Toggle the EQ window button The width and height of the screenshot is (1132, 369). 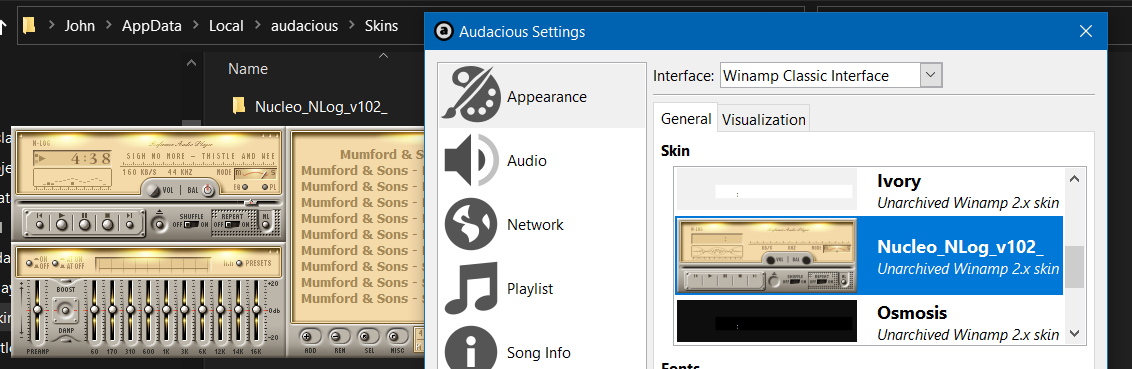pos(244,187)
